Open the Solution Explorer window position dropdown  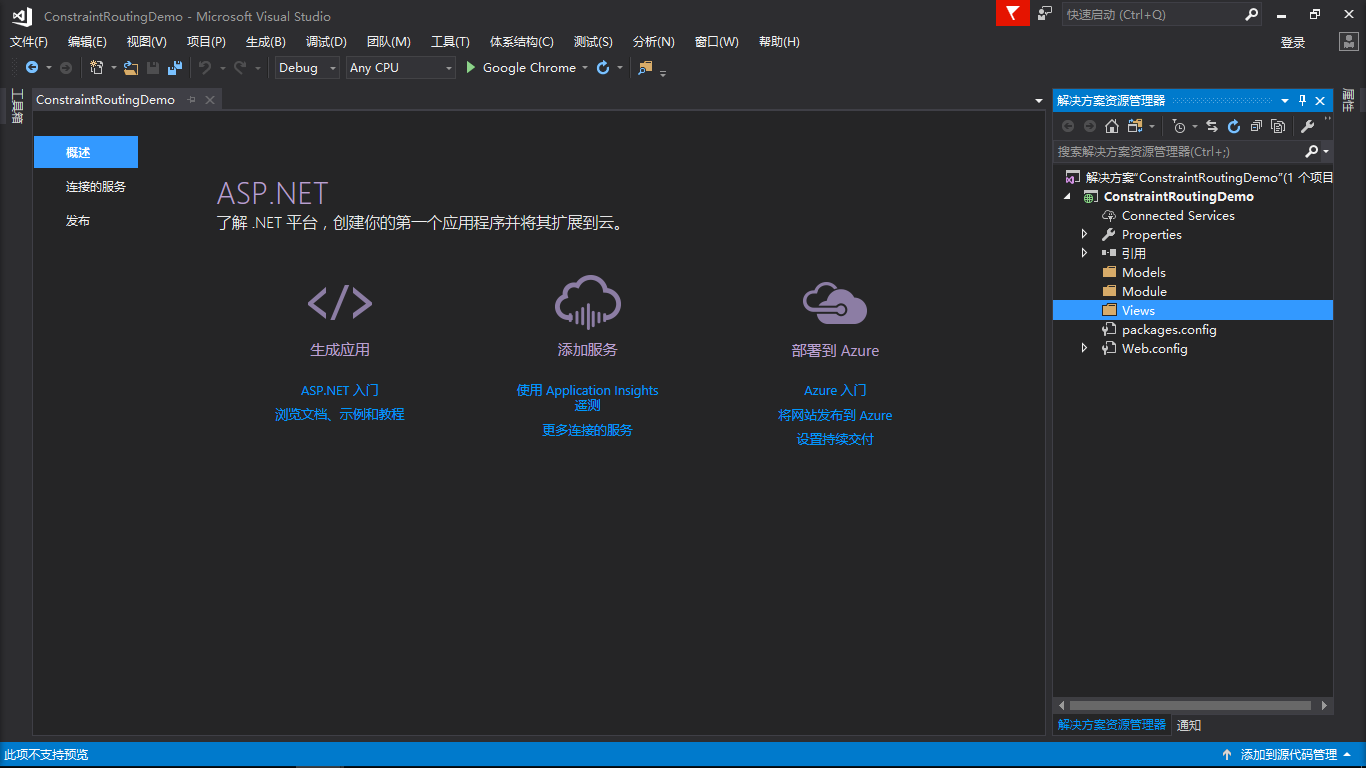tap(1285, 100)
